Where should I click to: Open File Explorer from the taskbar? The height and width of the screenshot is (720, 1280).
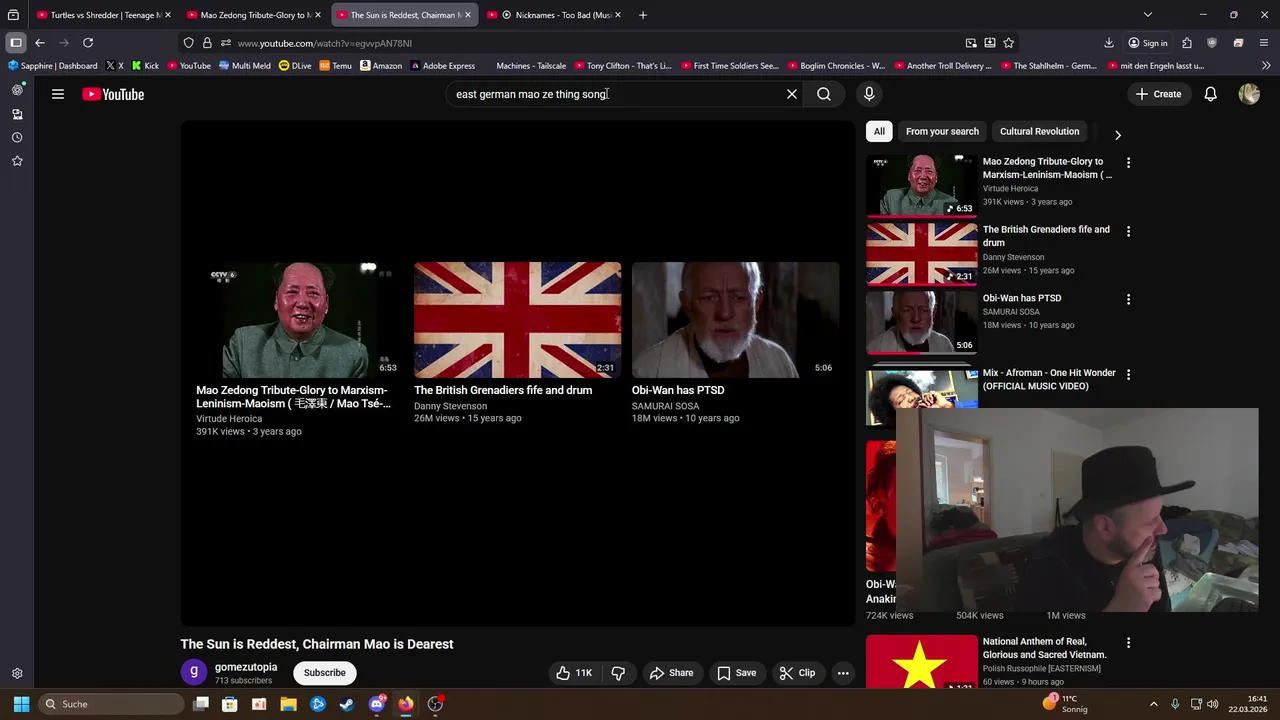point(288,704)
